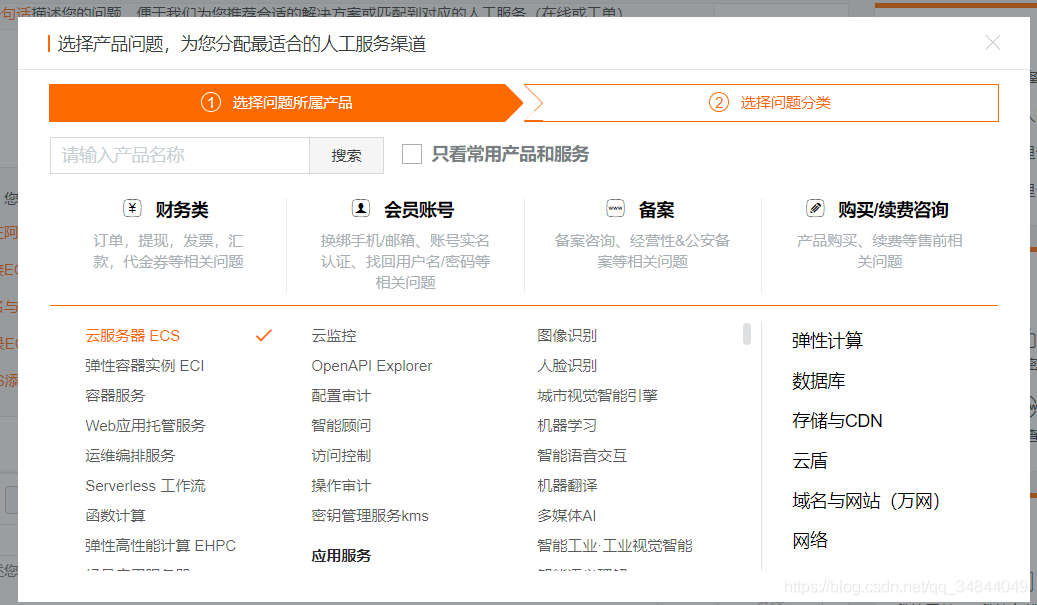Select 云服务器 ECS product
Viewport: 1037px width, 605px height.
click(132, 336)
